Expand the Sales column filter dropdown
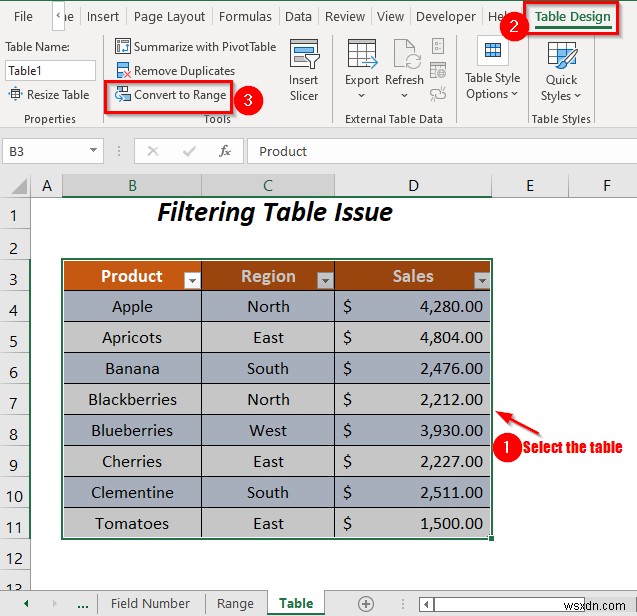Screen dimensions: 637x616 coord(481,281)
